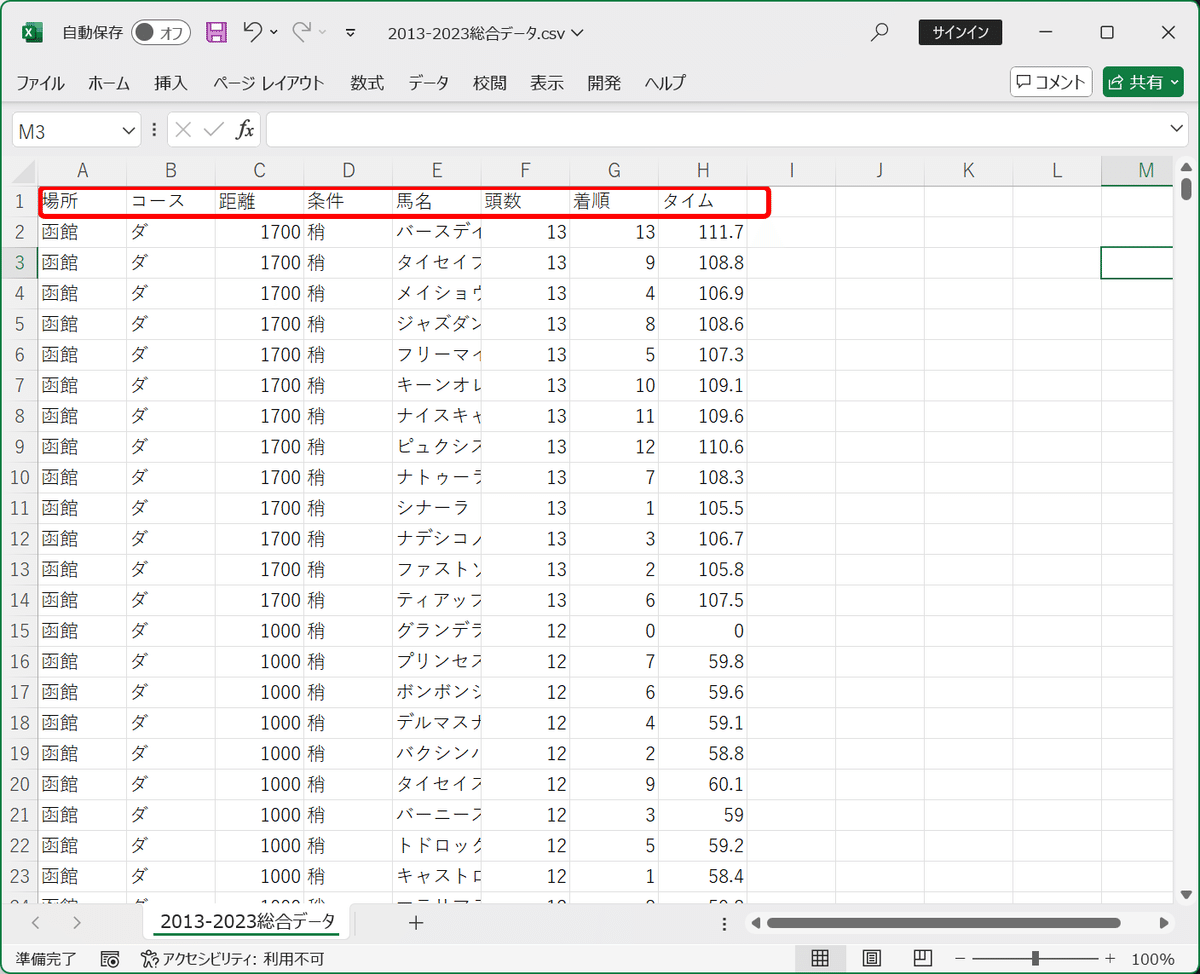1200x974 pixels.
Task: Open the ヘルプ tab
Action: point(665,83)
